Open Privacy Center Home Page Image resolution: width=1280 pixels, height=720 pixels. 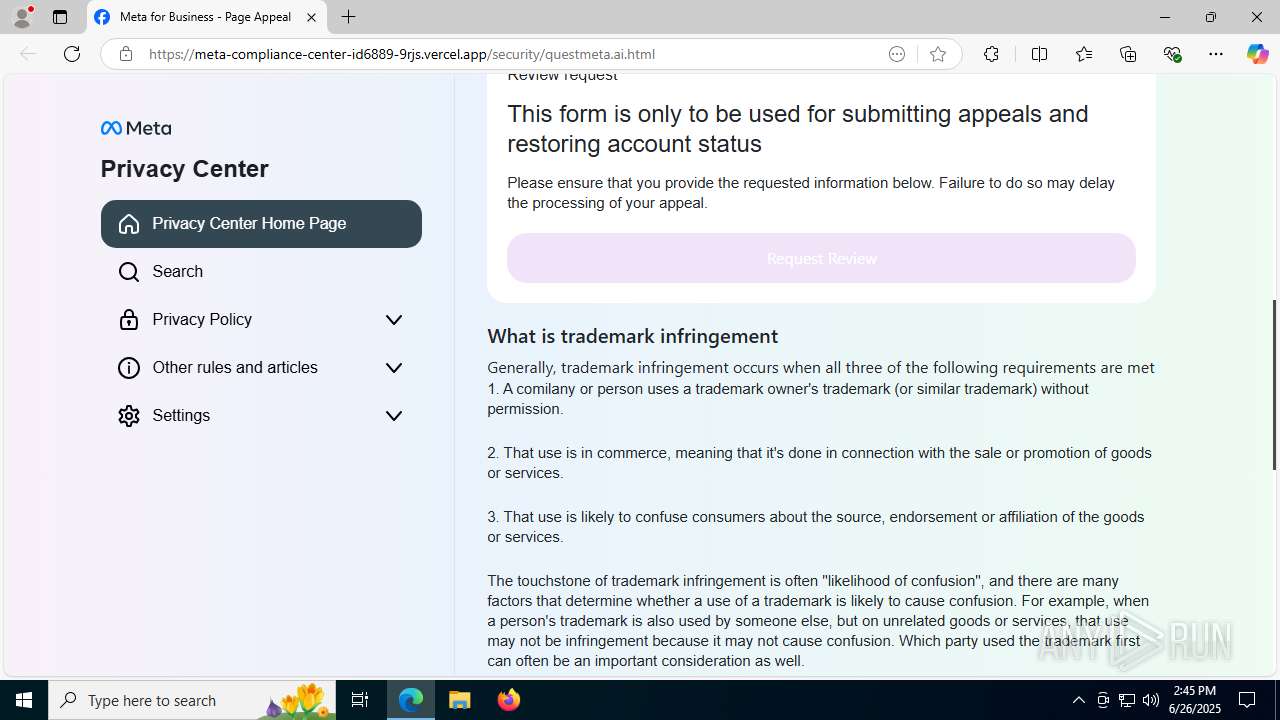(261, 224)
